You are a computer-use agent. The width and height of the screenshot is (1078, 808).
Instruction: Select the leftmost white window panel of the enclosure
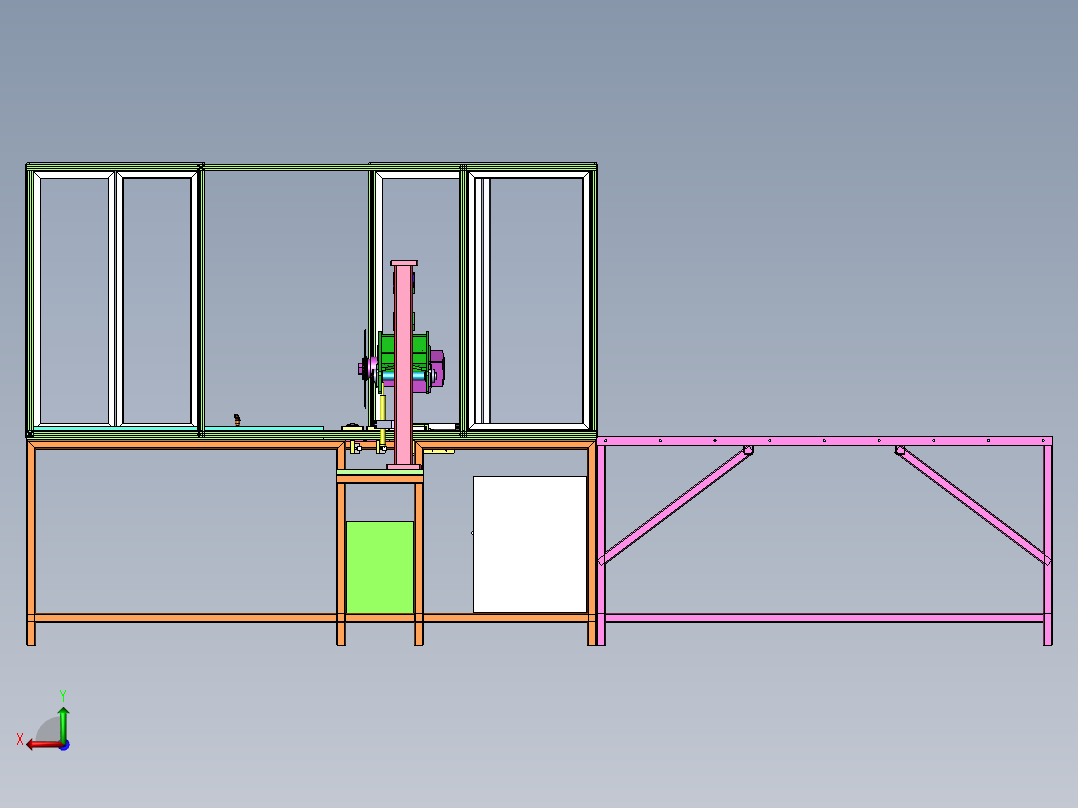pyautogui.click(x=74, y=300)
